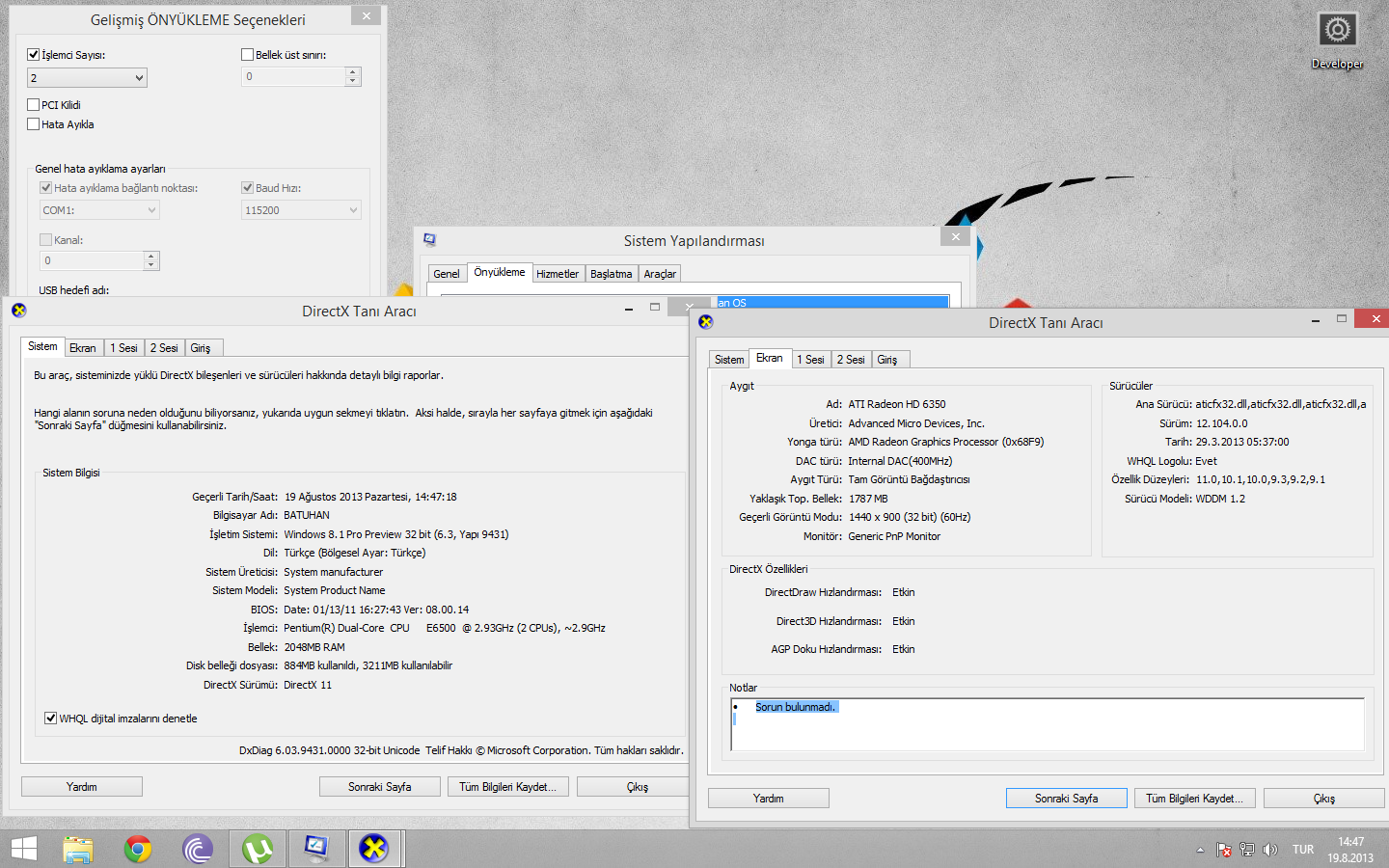This screenshot has width=1389, height=868.
Task: Open Başlatma tab in Sistem Yapılandırması
Action: click(612, 274)
